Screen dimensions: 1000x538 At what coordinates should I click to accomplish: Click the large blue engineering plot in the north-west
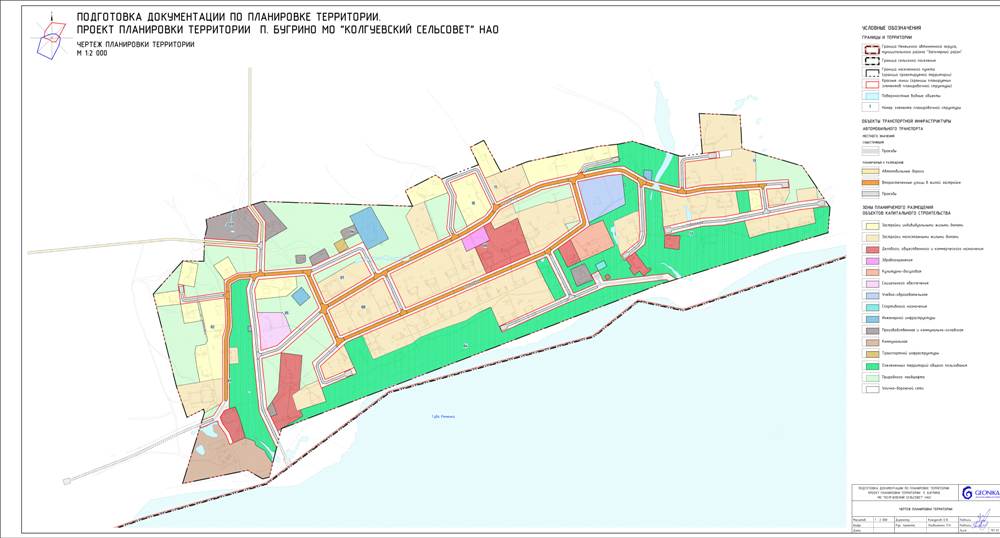pos(369,227)
